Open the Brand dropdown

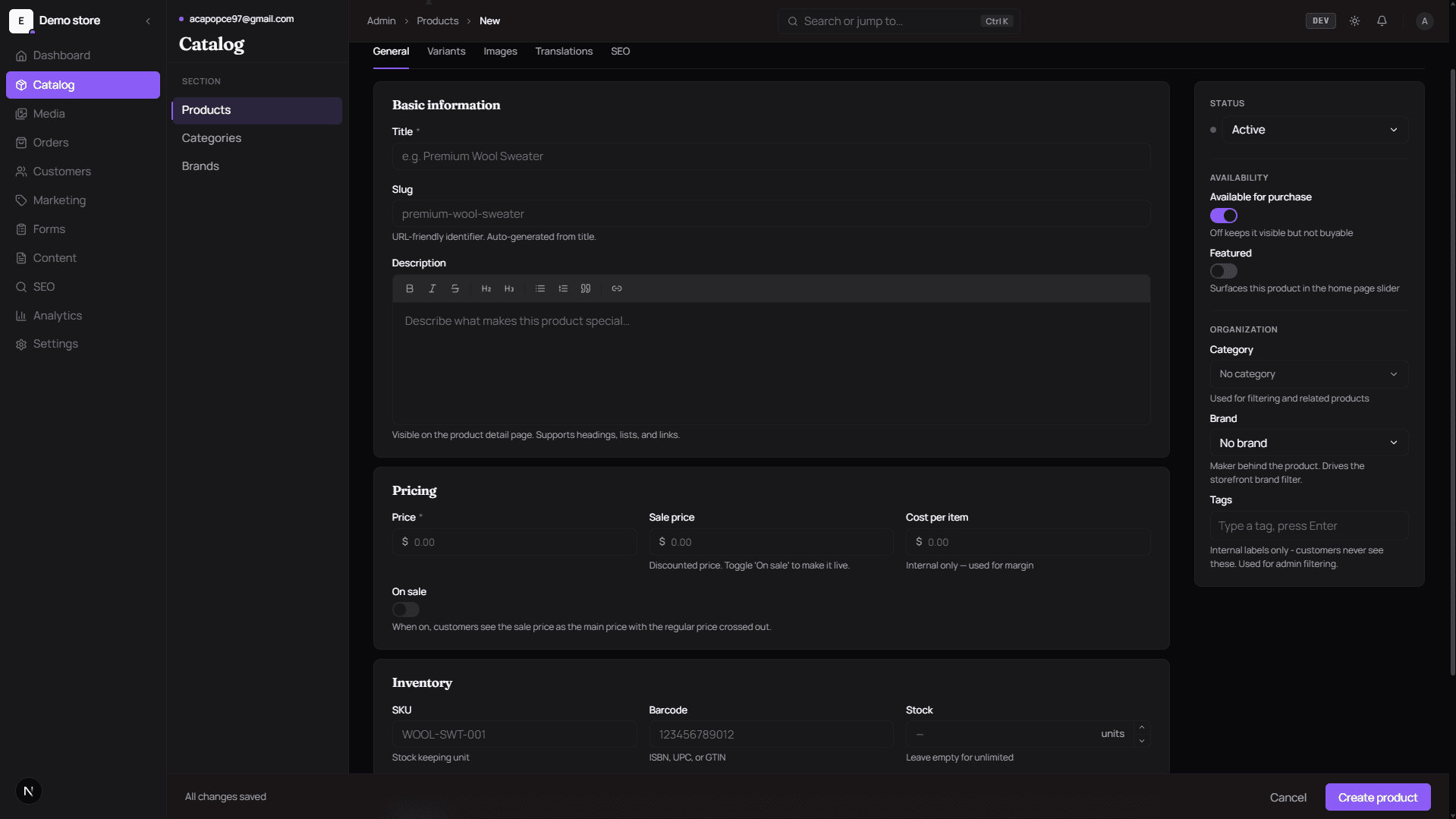coord(1309,443)
